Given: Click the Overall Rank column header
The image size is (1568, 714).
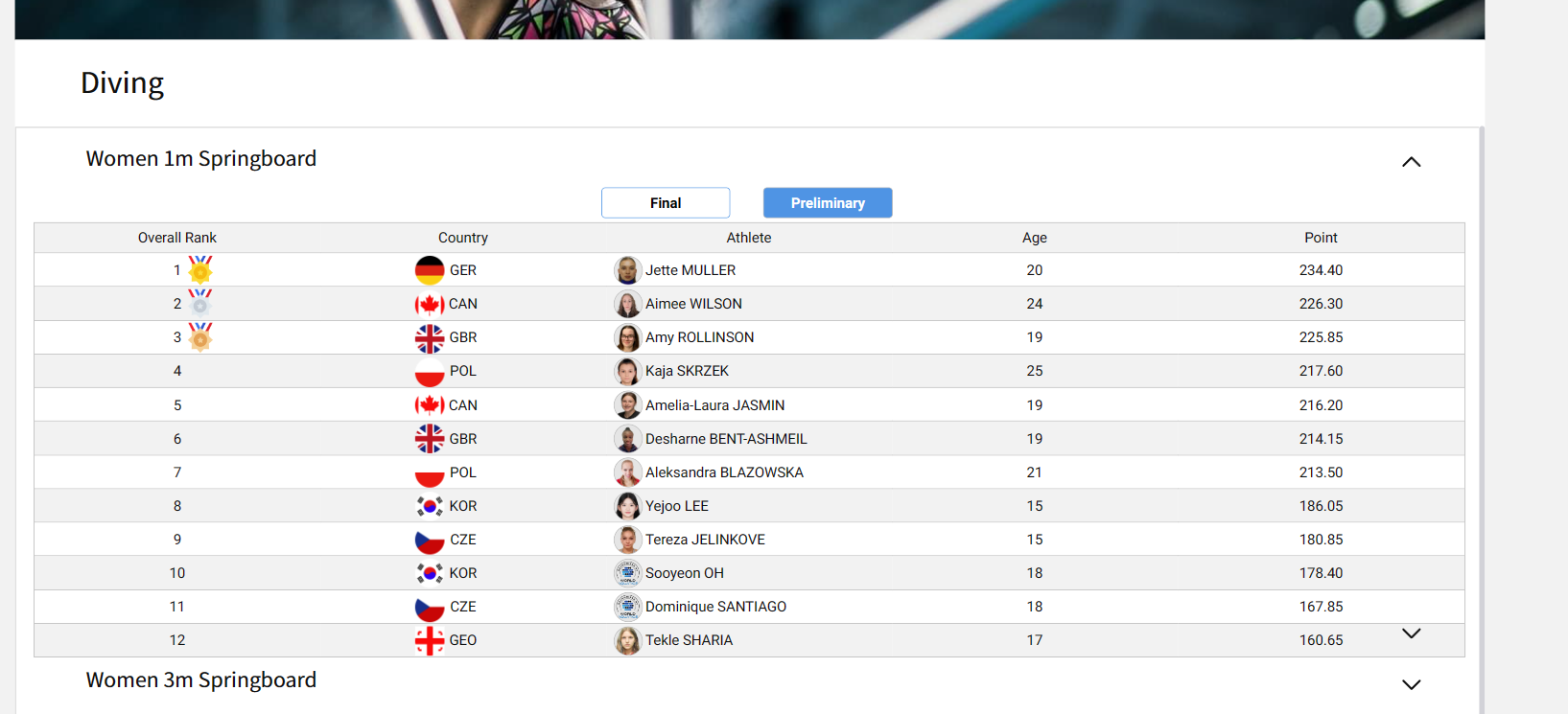Looking at the screenshot, I should pyautogui.click(x=177, y=238).
